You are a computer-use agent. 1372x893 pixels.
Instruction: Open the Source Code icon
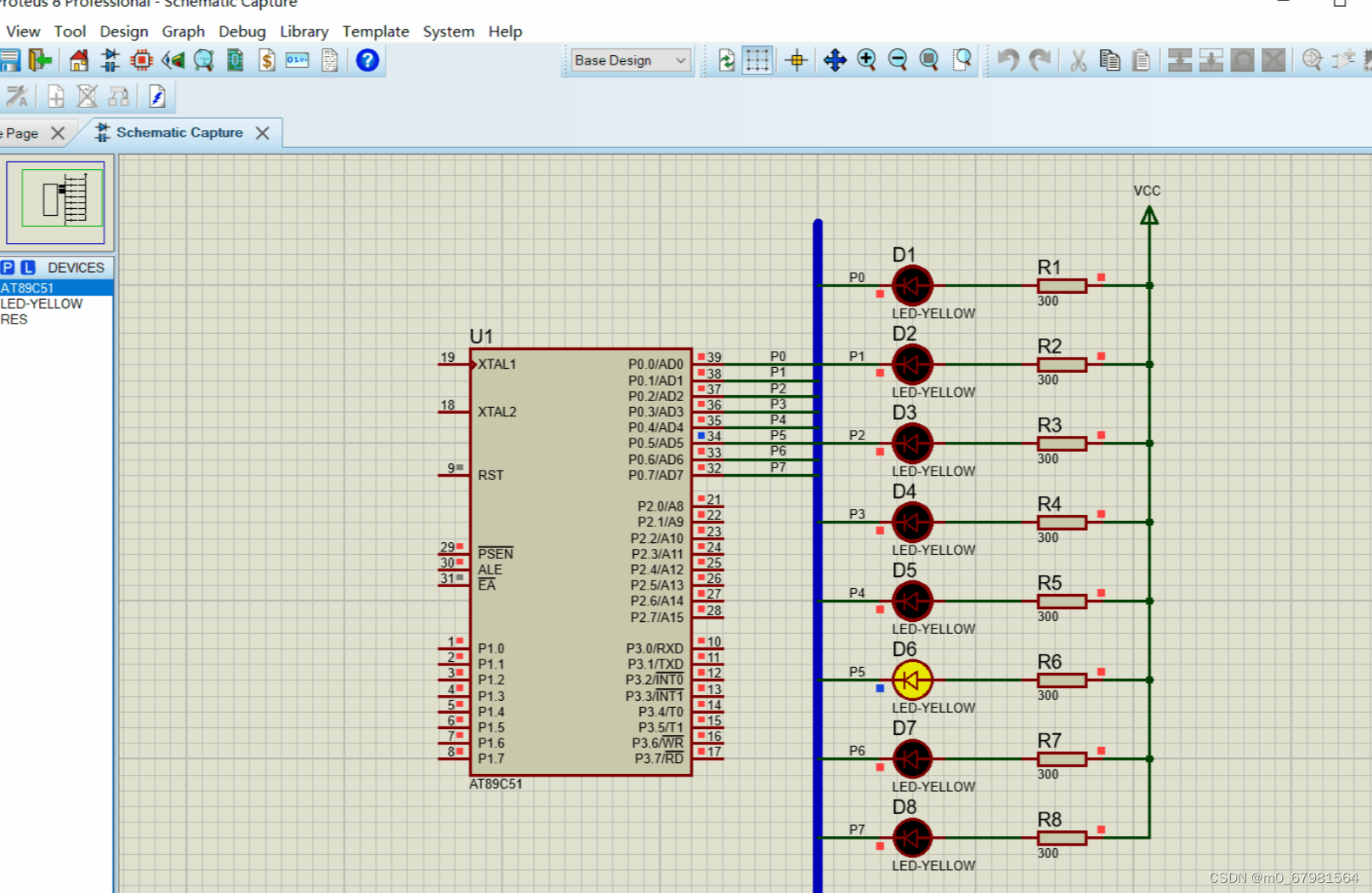pos(298,60)
